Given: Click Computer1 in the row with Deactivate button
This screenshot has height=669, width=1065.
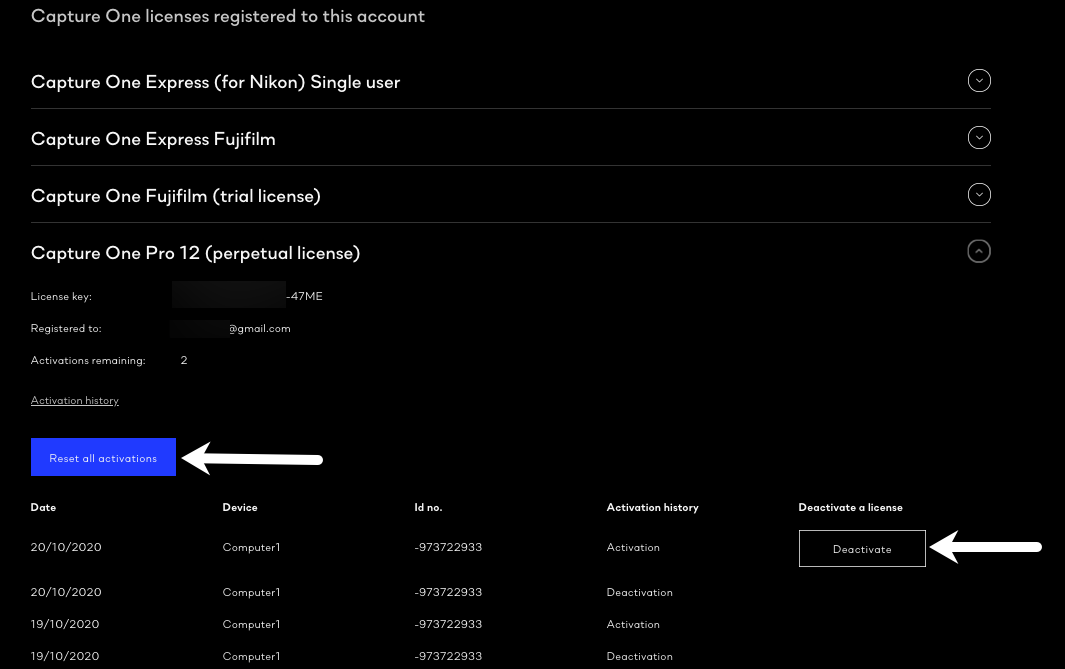Looking at the screenshot, I should pyautogui.click(x=251, y=547).
